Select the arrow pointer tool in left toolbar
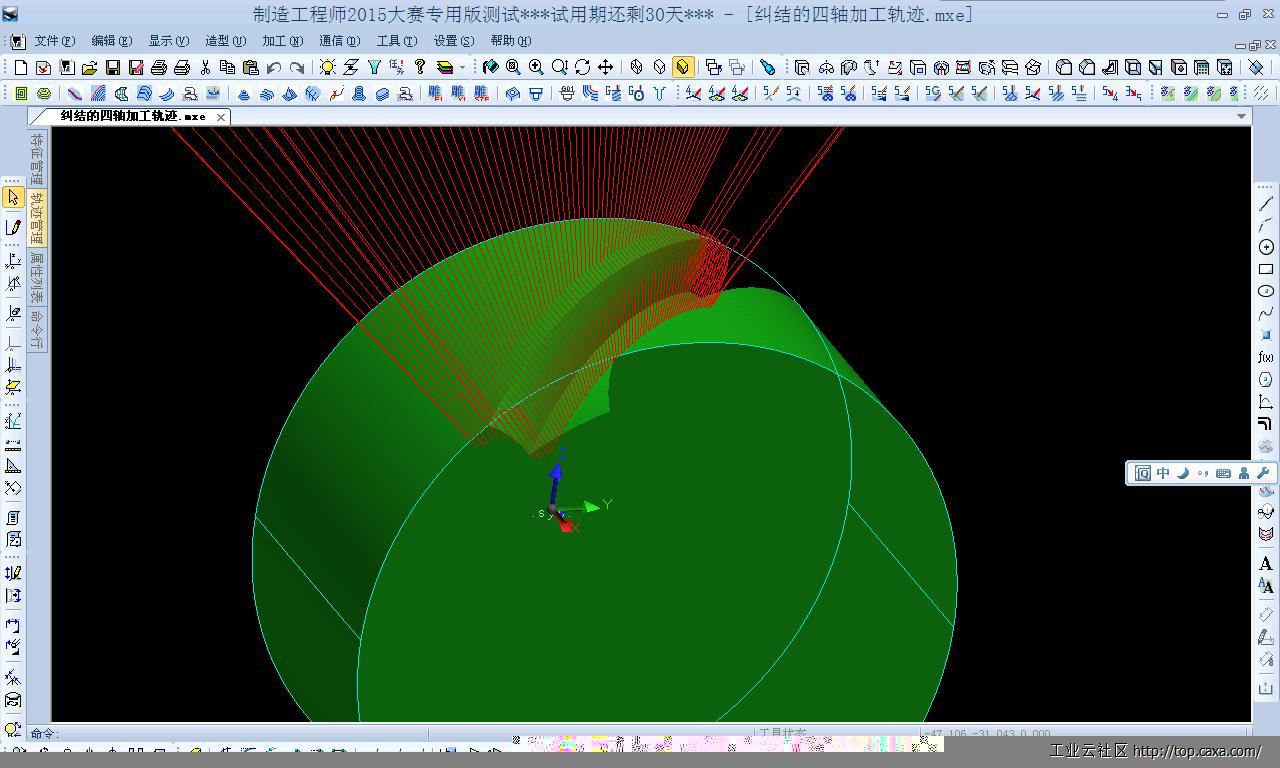1280x768 pixels. click(x=13, y=198)
